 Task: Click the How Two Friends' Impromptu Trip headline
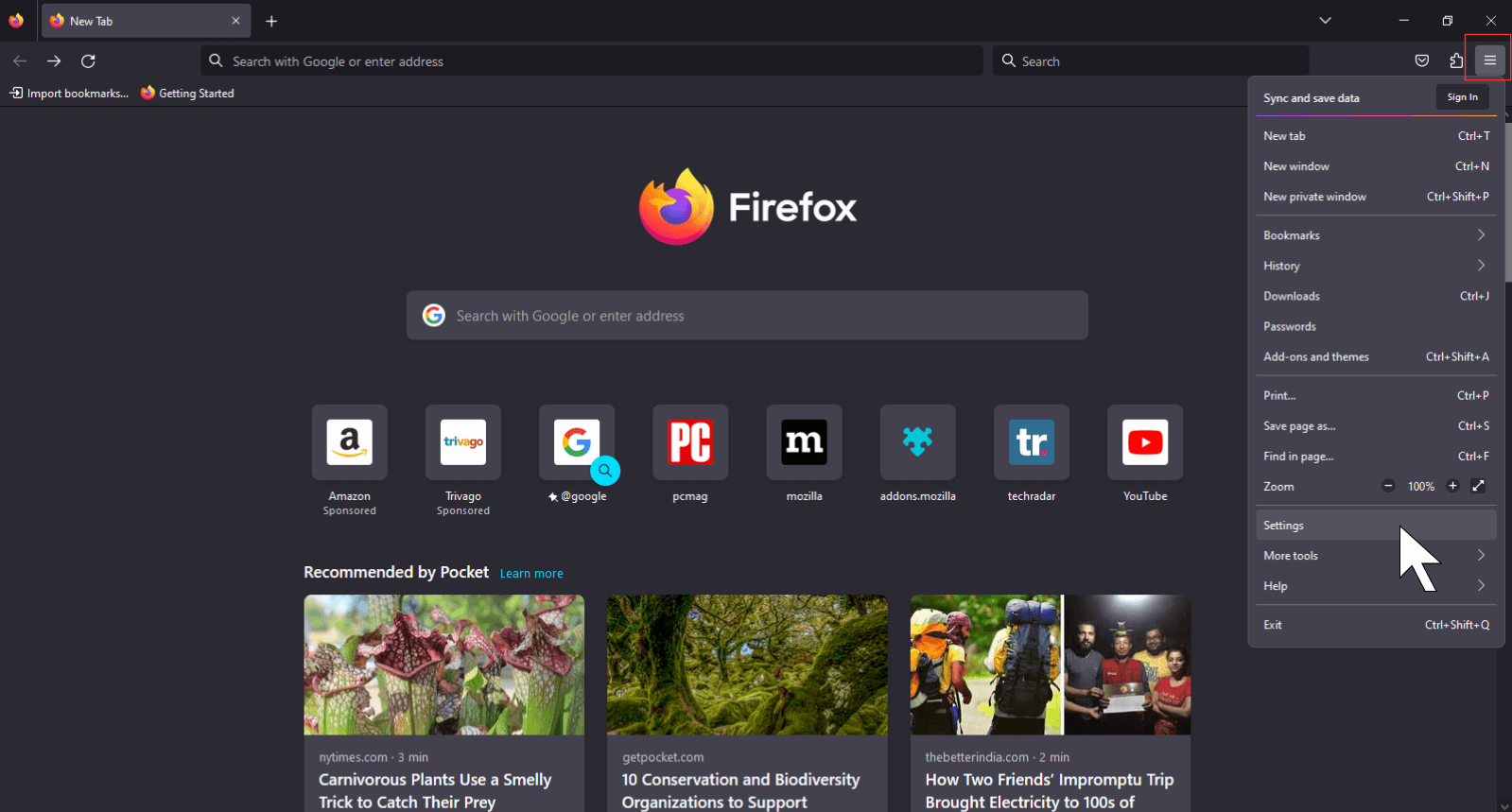pyautogui.click(x=1050, y=790)
